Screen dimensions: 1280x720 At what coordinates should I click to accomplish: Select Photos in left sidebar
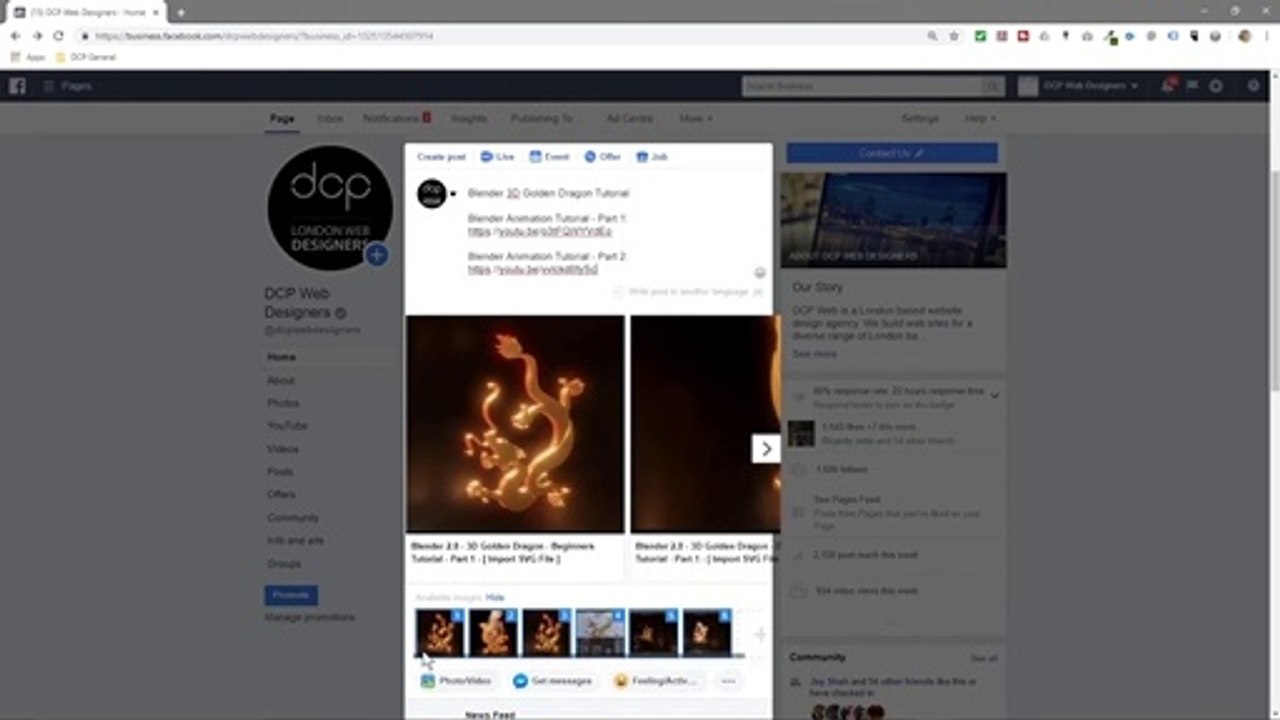tap(283, 403)
